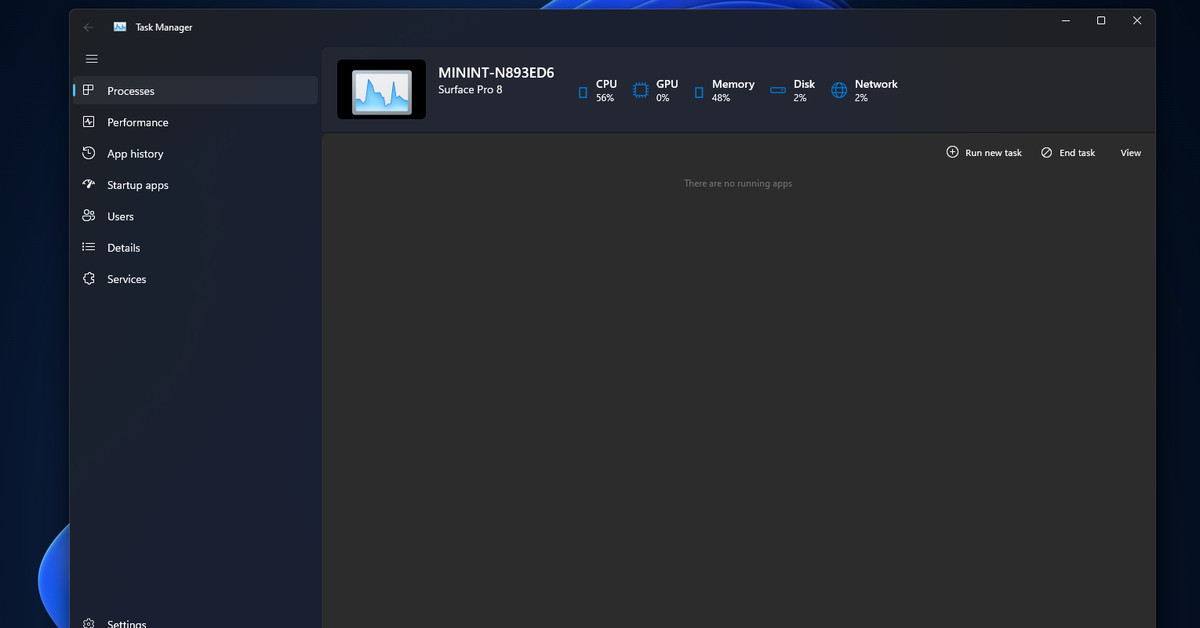Open the View dropdown menu
Image resolution: width=1200 pixels, height=628 pixels.
1130,153
